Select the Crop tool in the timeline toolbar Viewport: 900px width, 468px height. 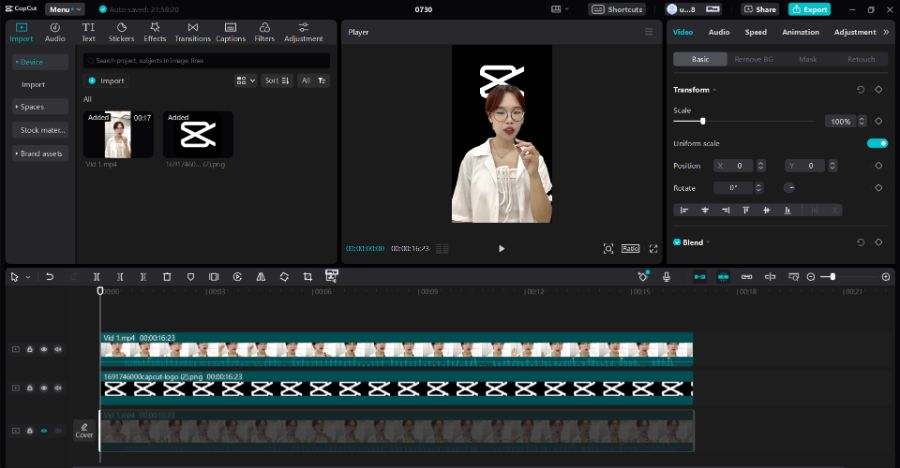pos(308,277)
